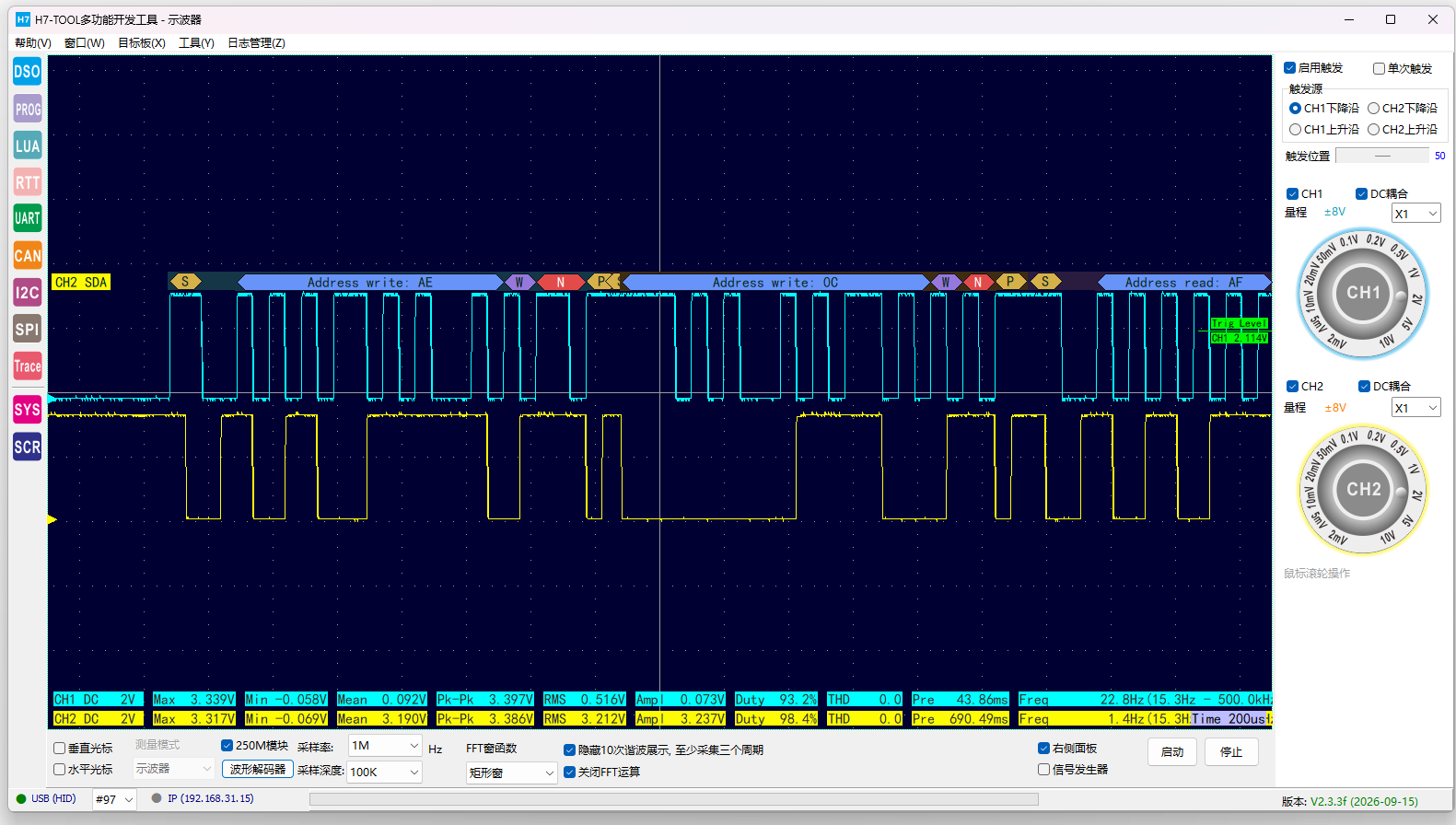Toggle hiding 10th harmonic display option
Screen dimensions: 1456x825
(569, 750)
